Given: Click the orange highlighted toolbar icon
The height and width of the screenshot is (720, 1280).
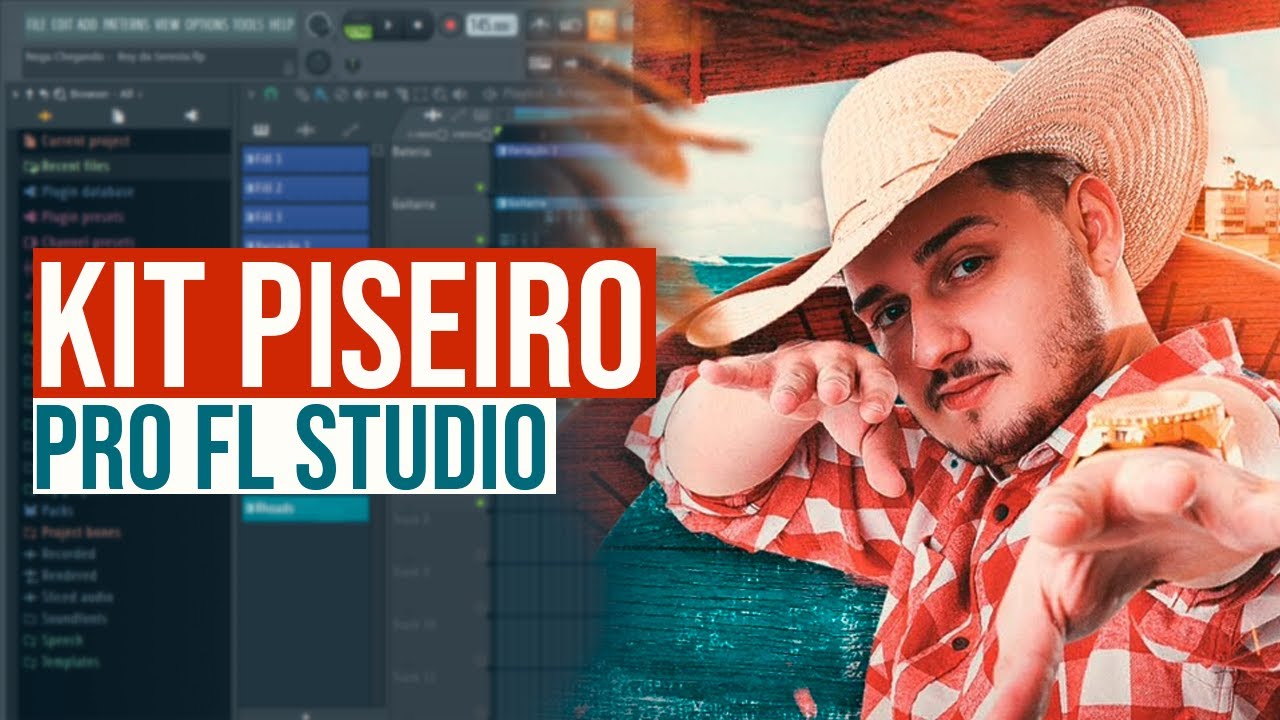Looking at the screenshot, I should (x=604, y=25).
